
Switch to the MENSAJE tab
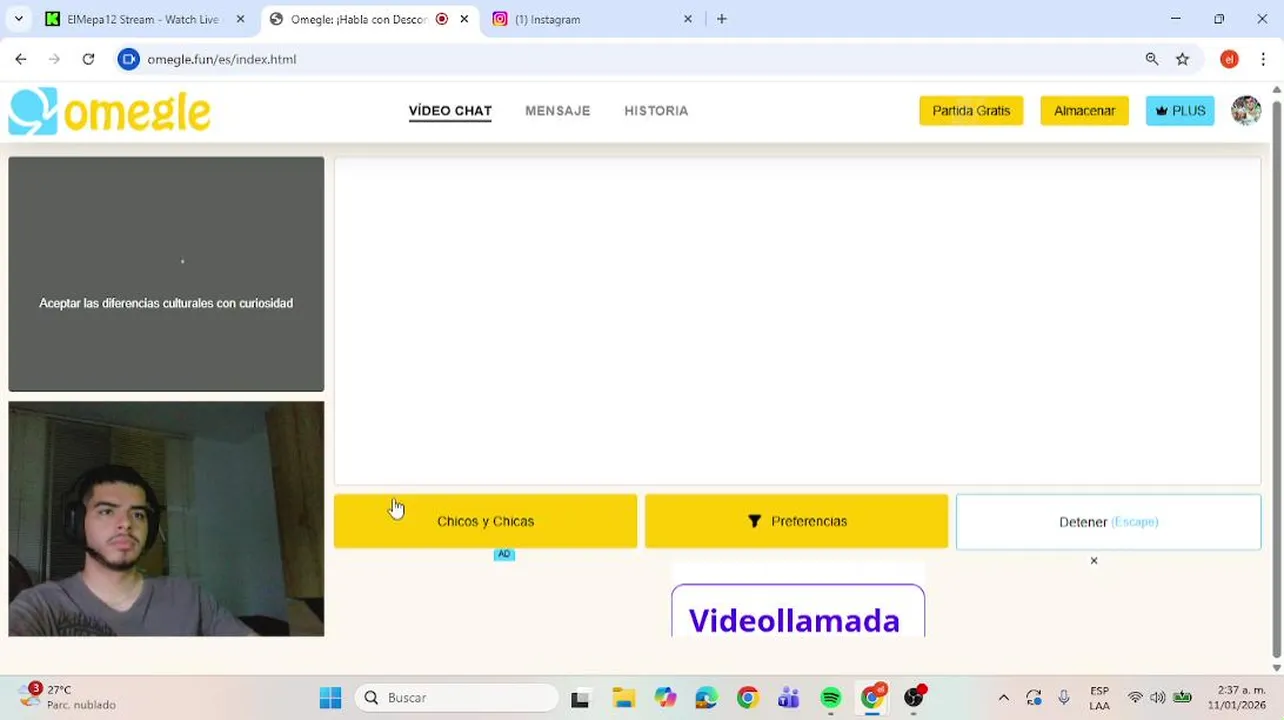558,111
